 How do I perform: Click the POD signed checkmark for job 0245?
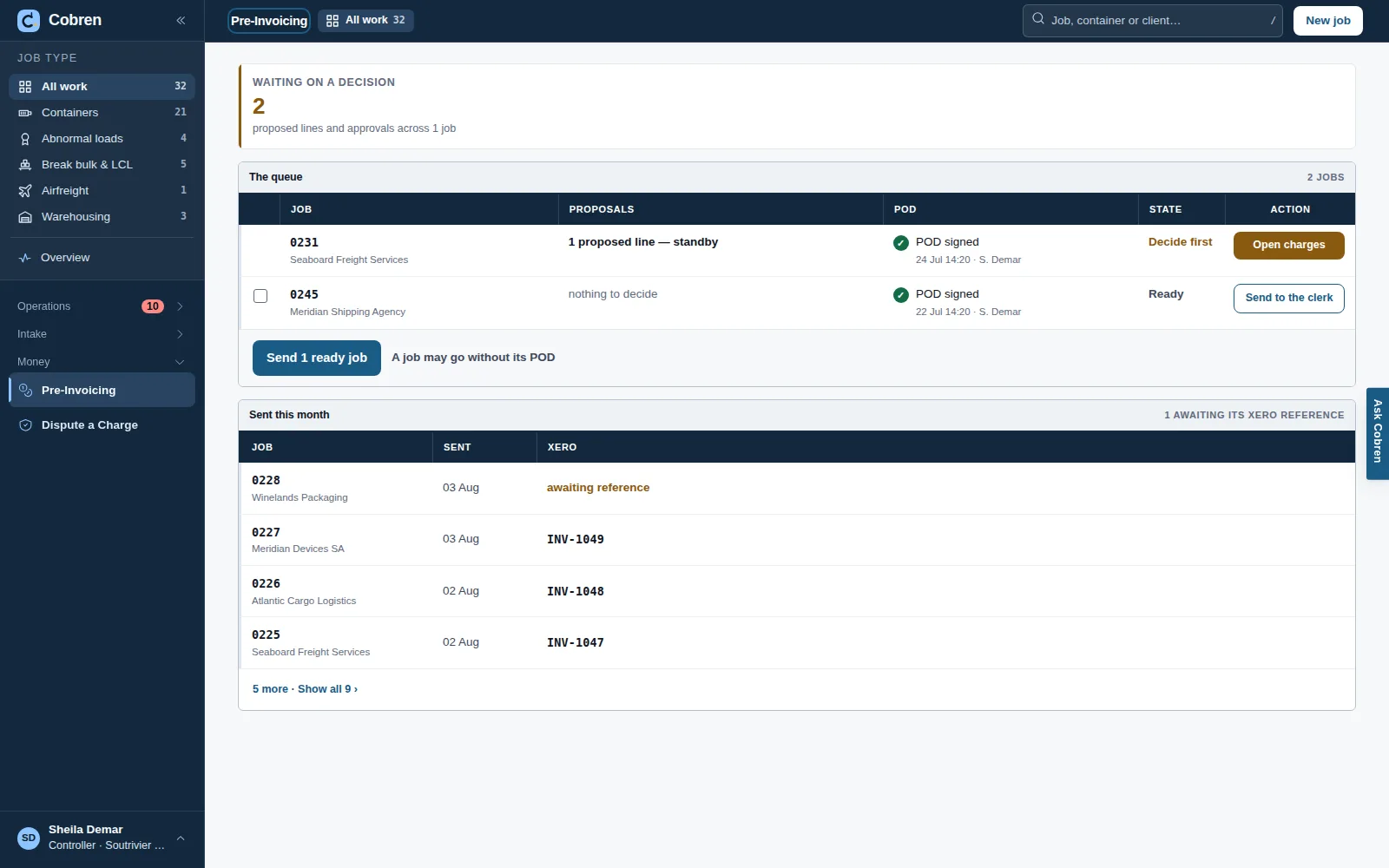tap(901, 295)
